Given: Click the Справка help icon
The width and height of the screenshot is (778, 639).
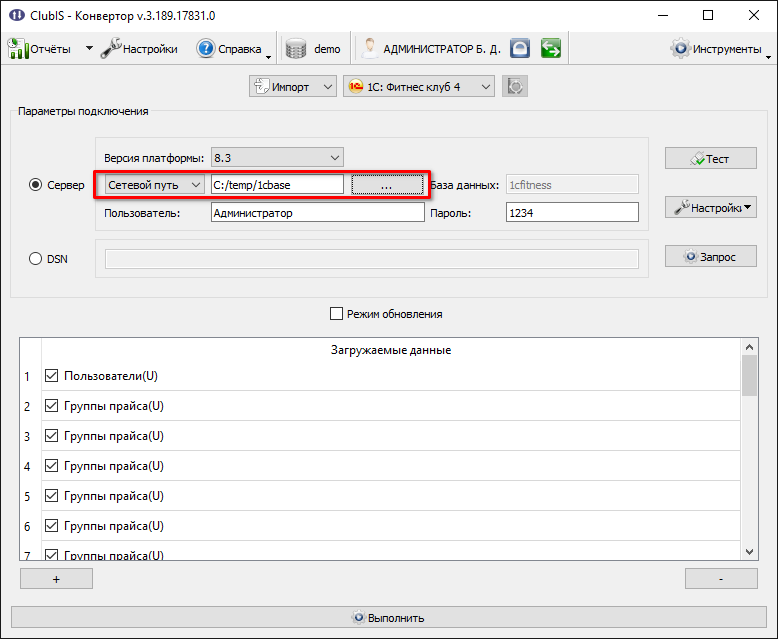Looking at the screenshot, I should 205,49.
